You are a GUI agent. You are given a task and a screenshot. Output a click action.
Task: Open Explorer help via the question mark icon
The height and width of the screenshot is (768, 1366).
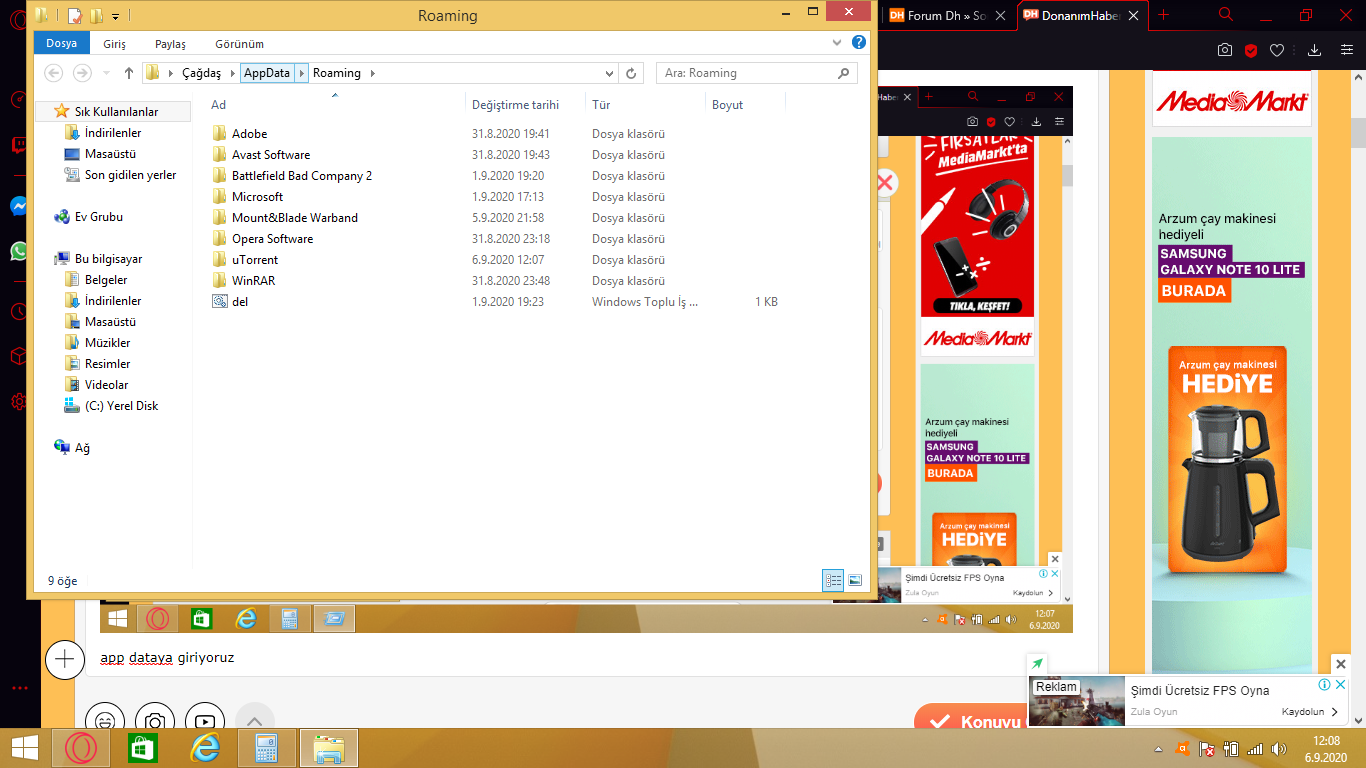pyautogui.click(x=859, y=43)
